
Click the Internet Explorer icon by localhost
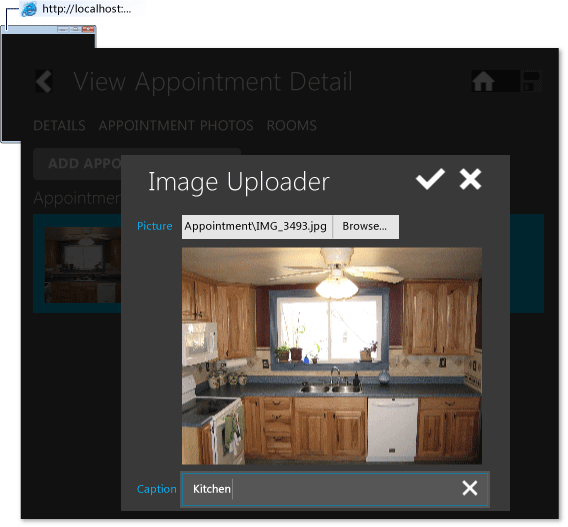click(x=29, y=9)
